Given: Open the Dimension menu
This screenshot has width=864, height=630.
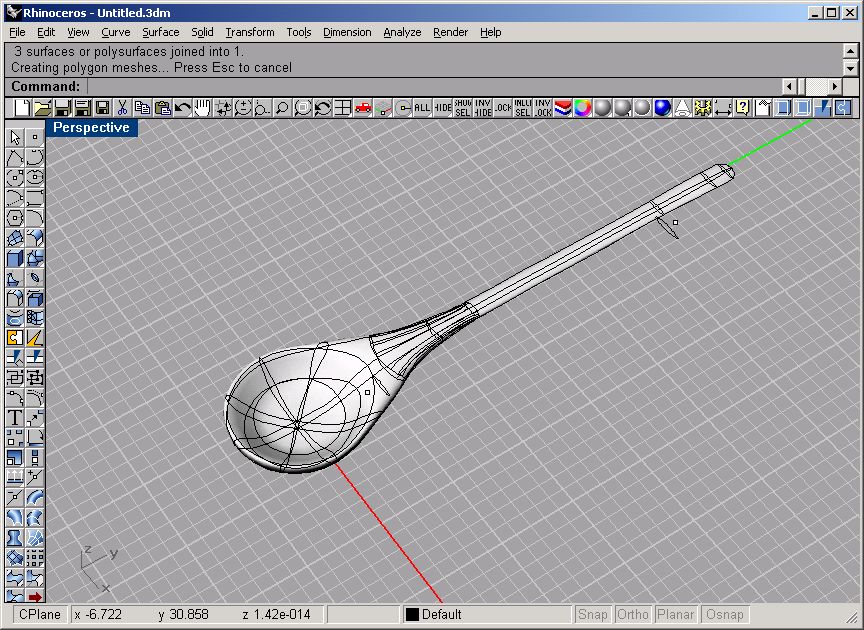Looking at the screenshot, I should (347, 32).
